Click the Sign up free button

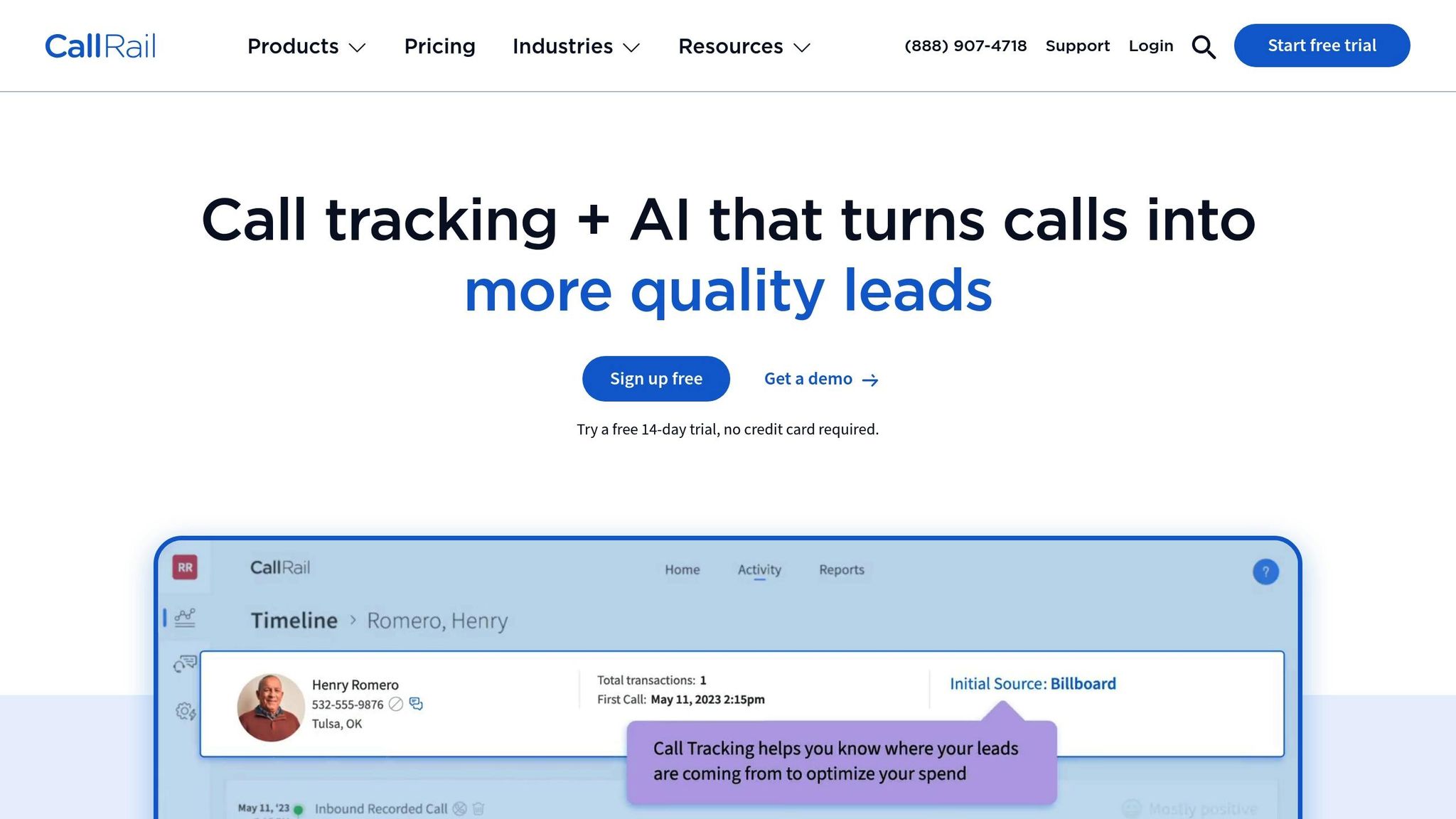[655, 379]
